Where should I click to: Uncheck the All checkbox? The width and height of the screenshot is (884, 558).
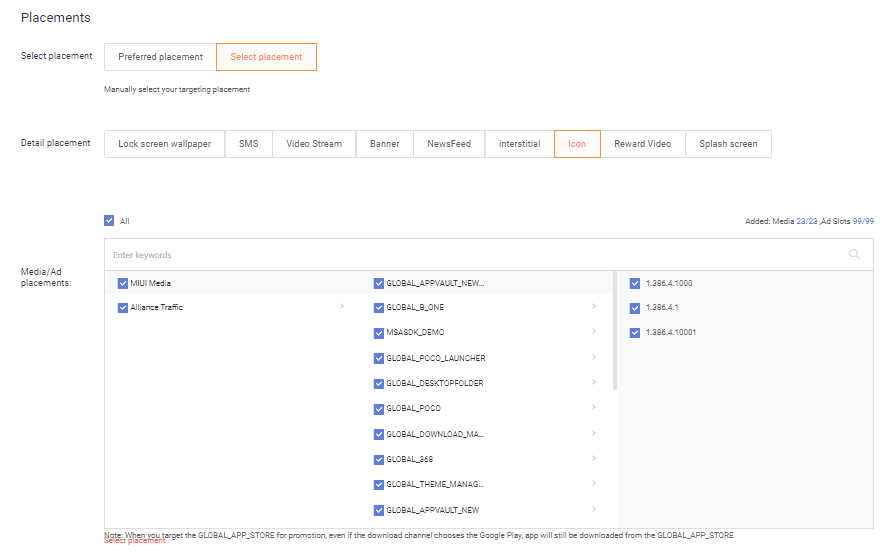point(109,221)
